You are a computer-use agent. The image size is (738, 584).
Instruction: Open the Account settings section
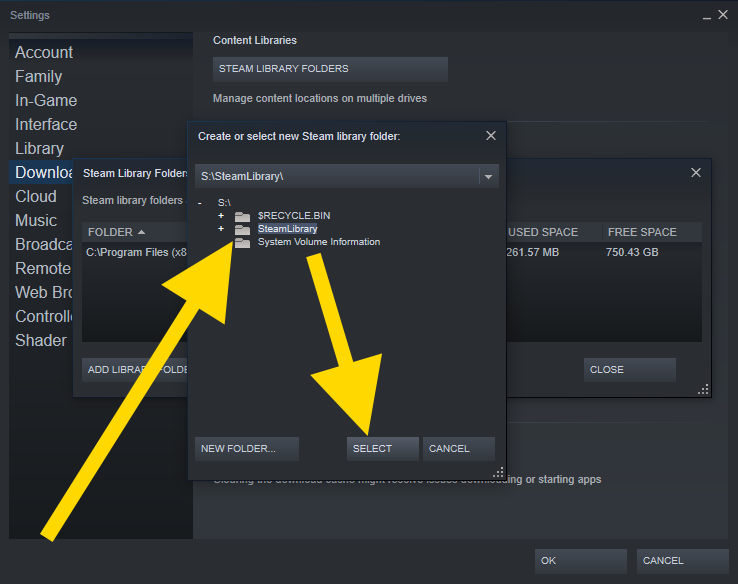click(x=44, y=52)
